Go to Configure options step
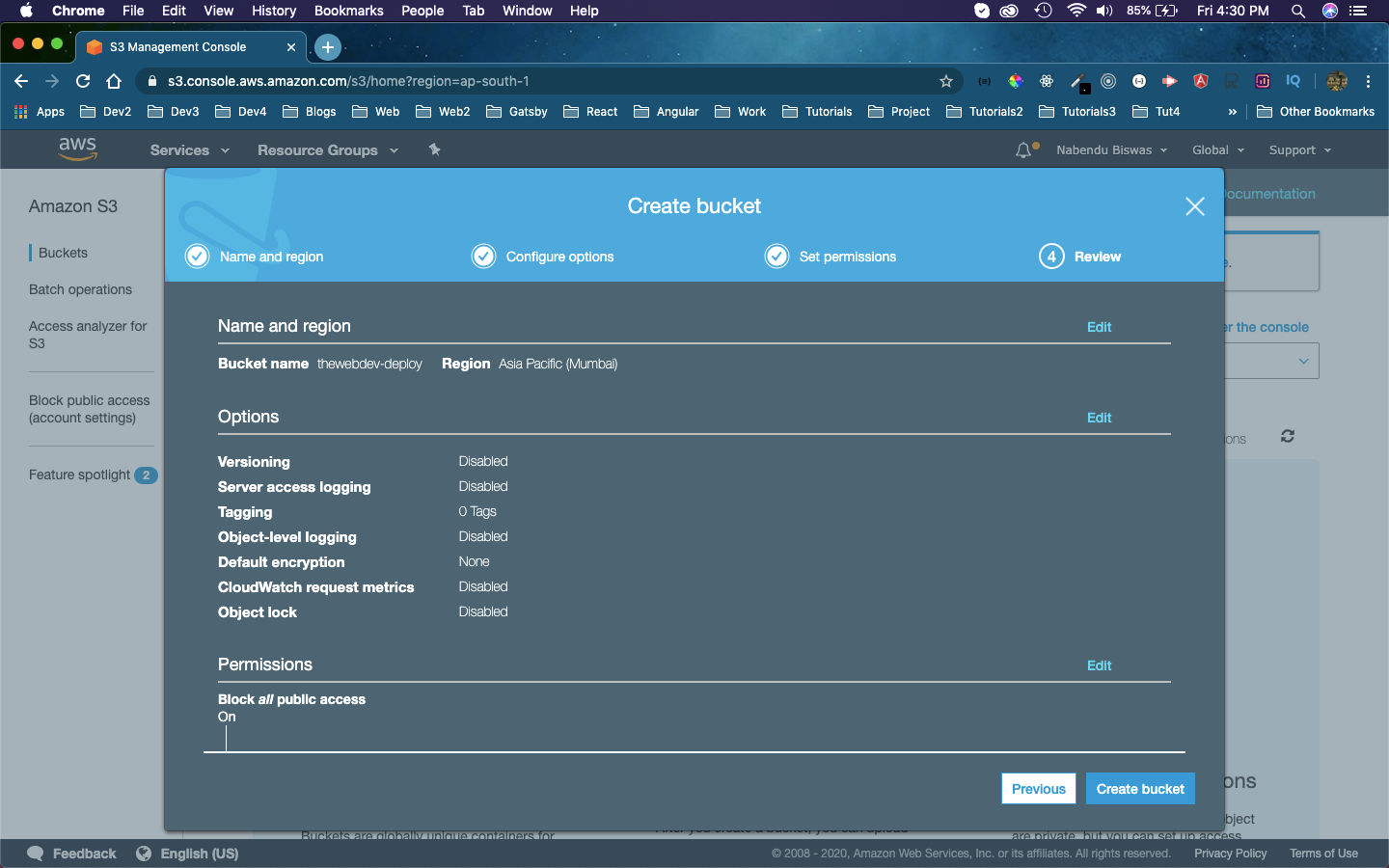Screen dimensions: 1389x868 543,257
